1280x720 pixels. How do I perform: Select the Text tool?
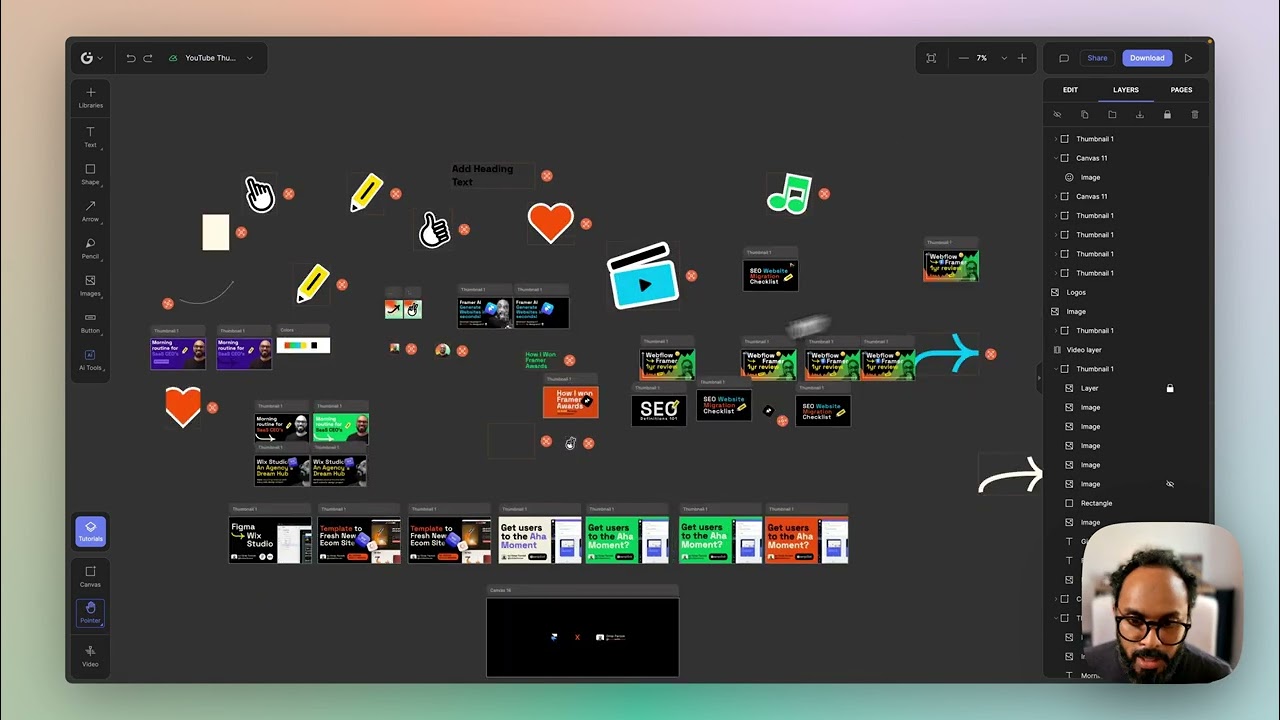(90, 136)
